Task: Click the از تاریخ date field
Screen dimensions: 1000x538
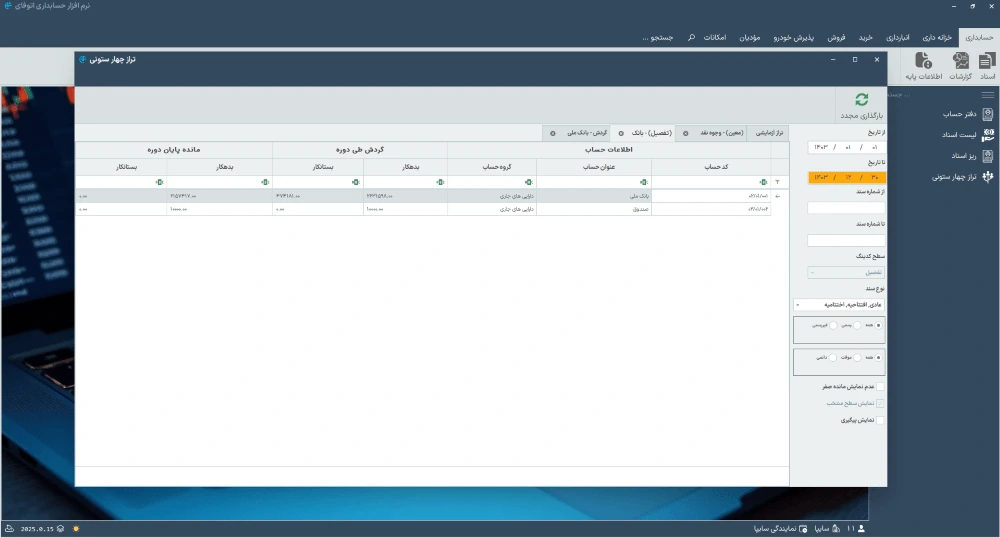Action: 846,147
